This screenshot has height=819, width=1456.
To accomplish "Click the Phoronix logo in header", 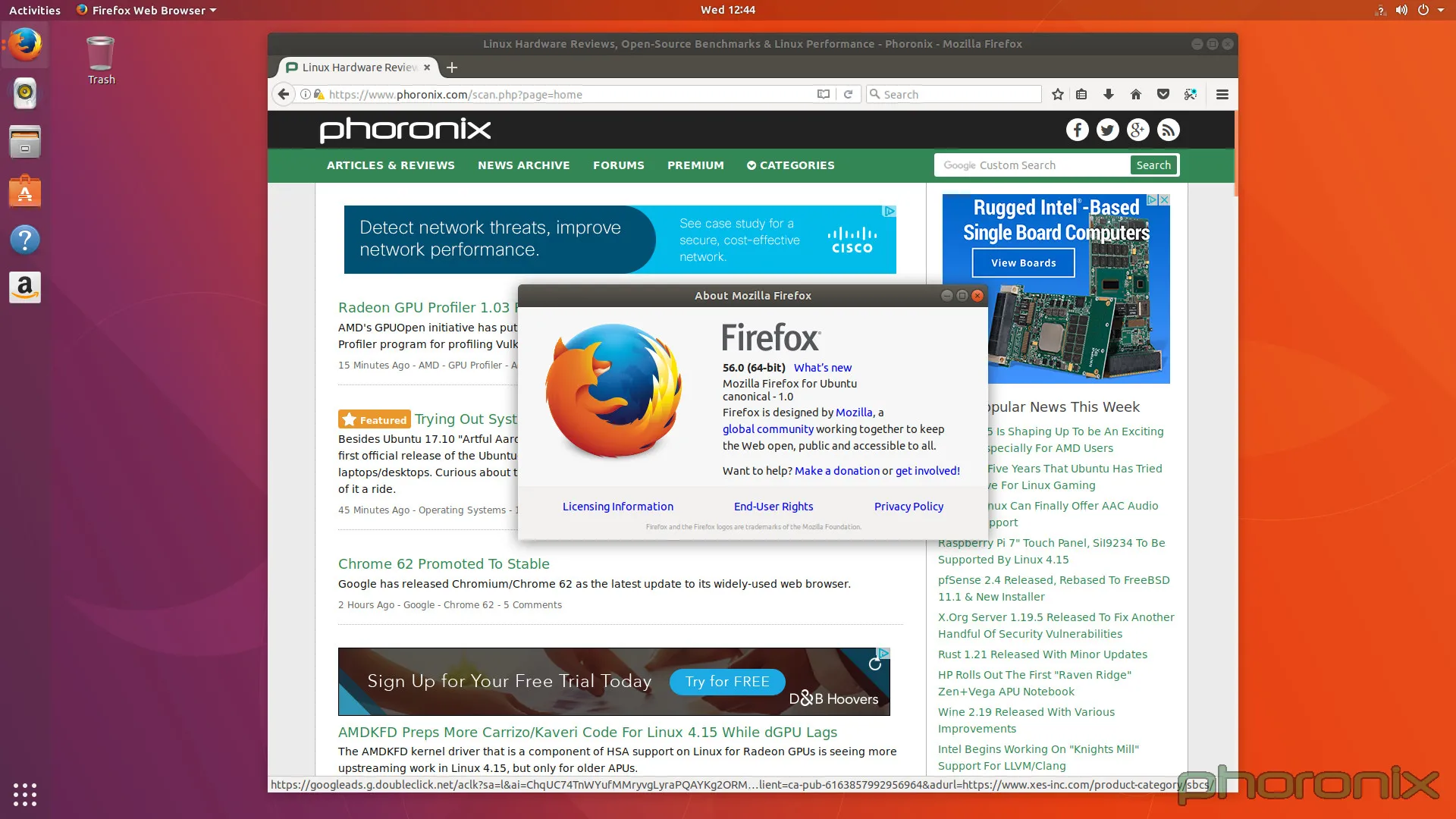I will (405, 130).
